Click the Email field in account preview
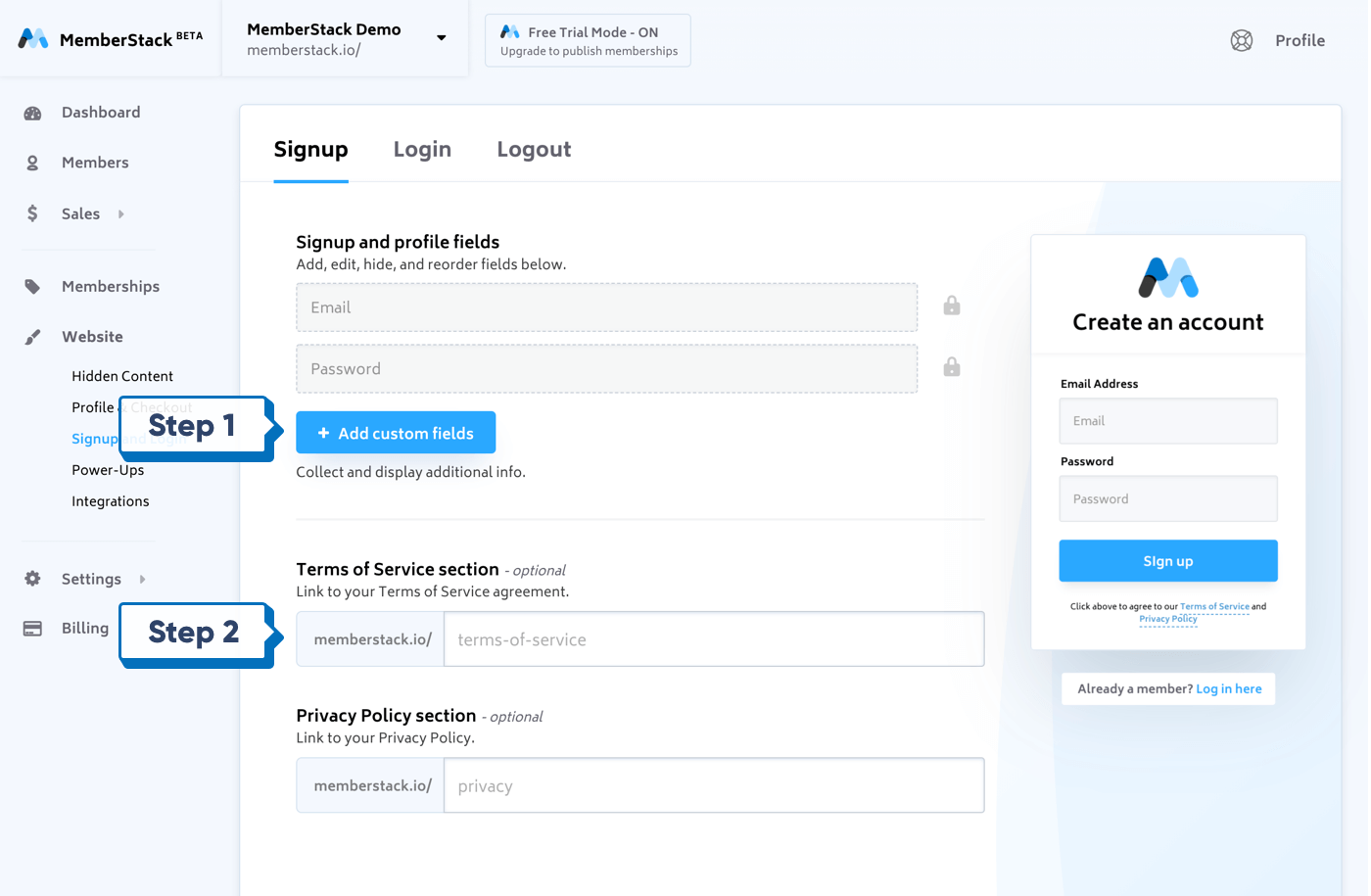 coord(1168,421)
